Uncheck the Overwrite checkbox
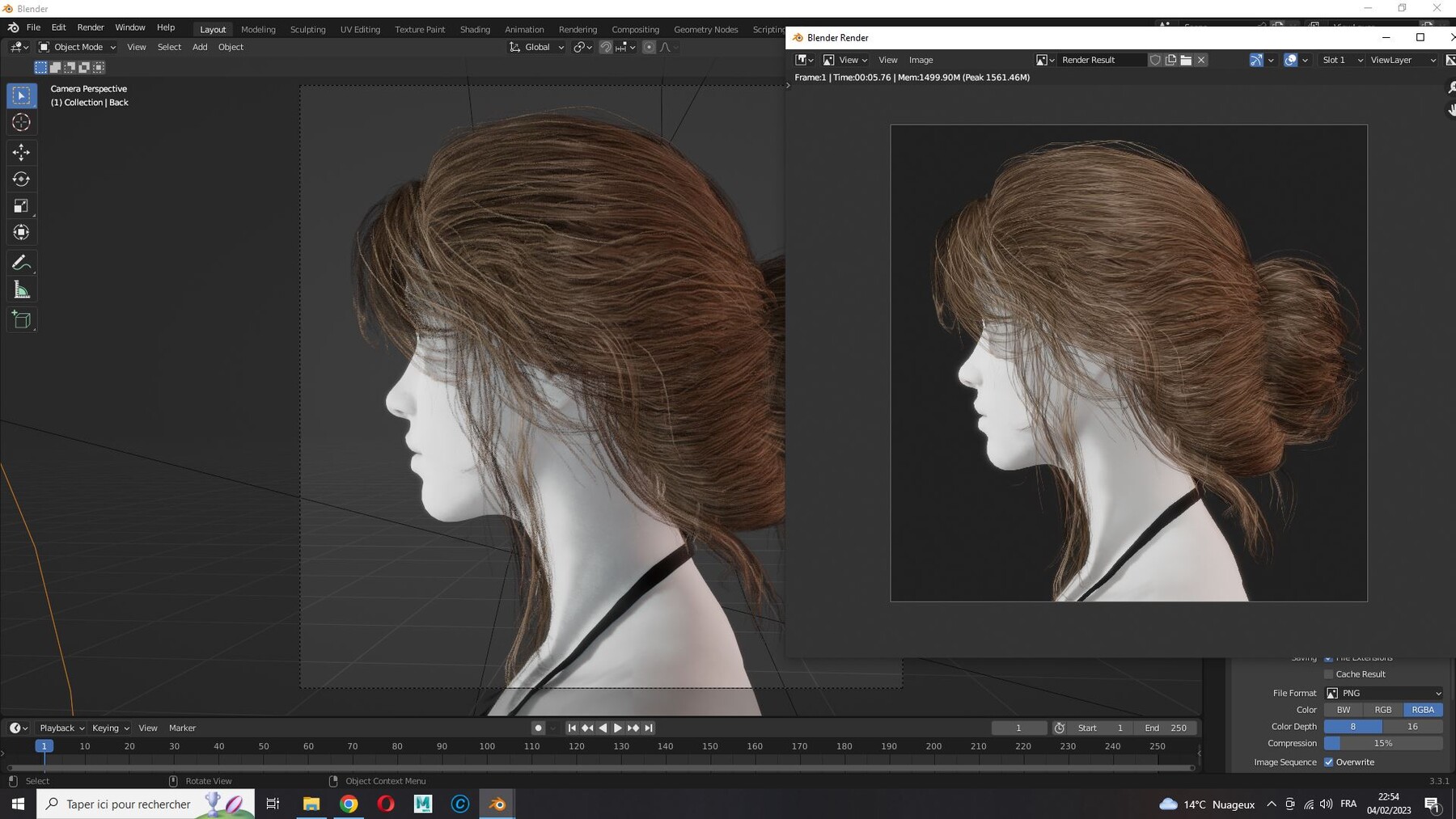The width and height of the screenshot is (1456, 819). pyautogui.click(x=1328, y=762)
